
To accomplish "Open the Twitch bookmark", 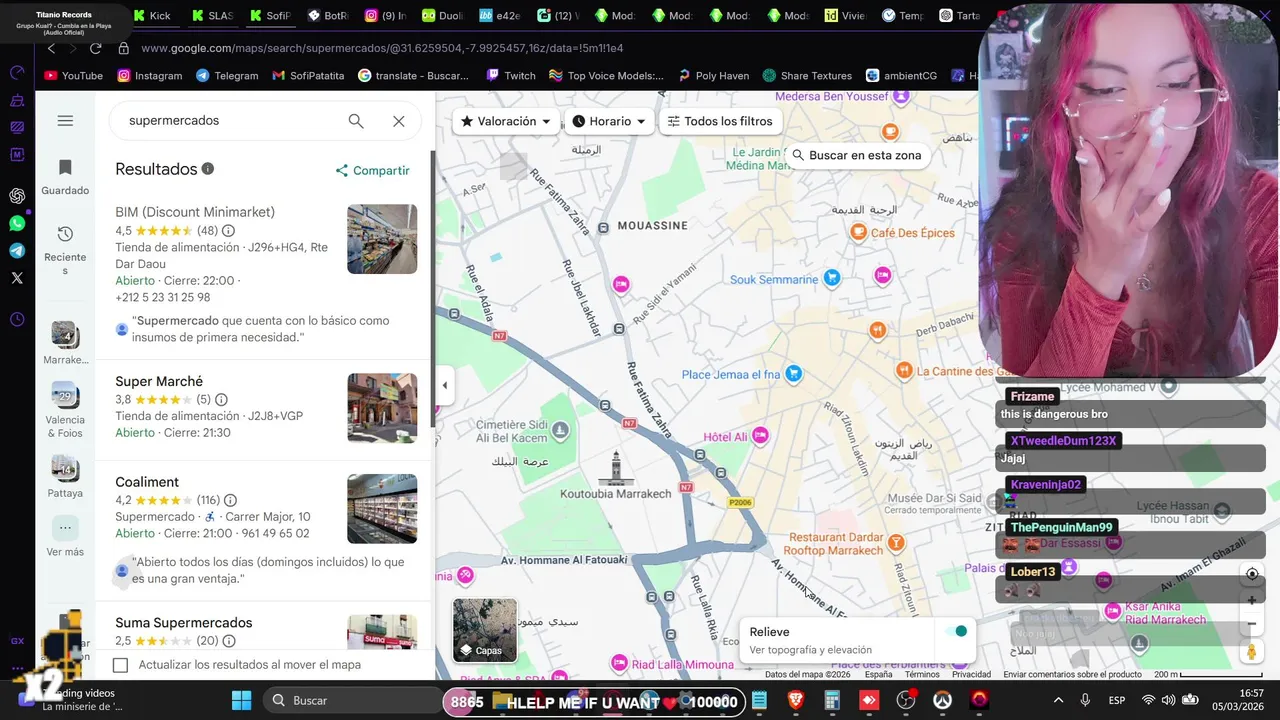I will click(511, 76).
